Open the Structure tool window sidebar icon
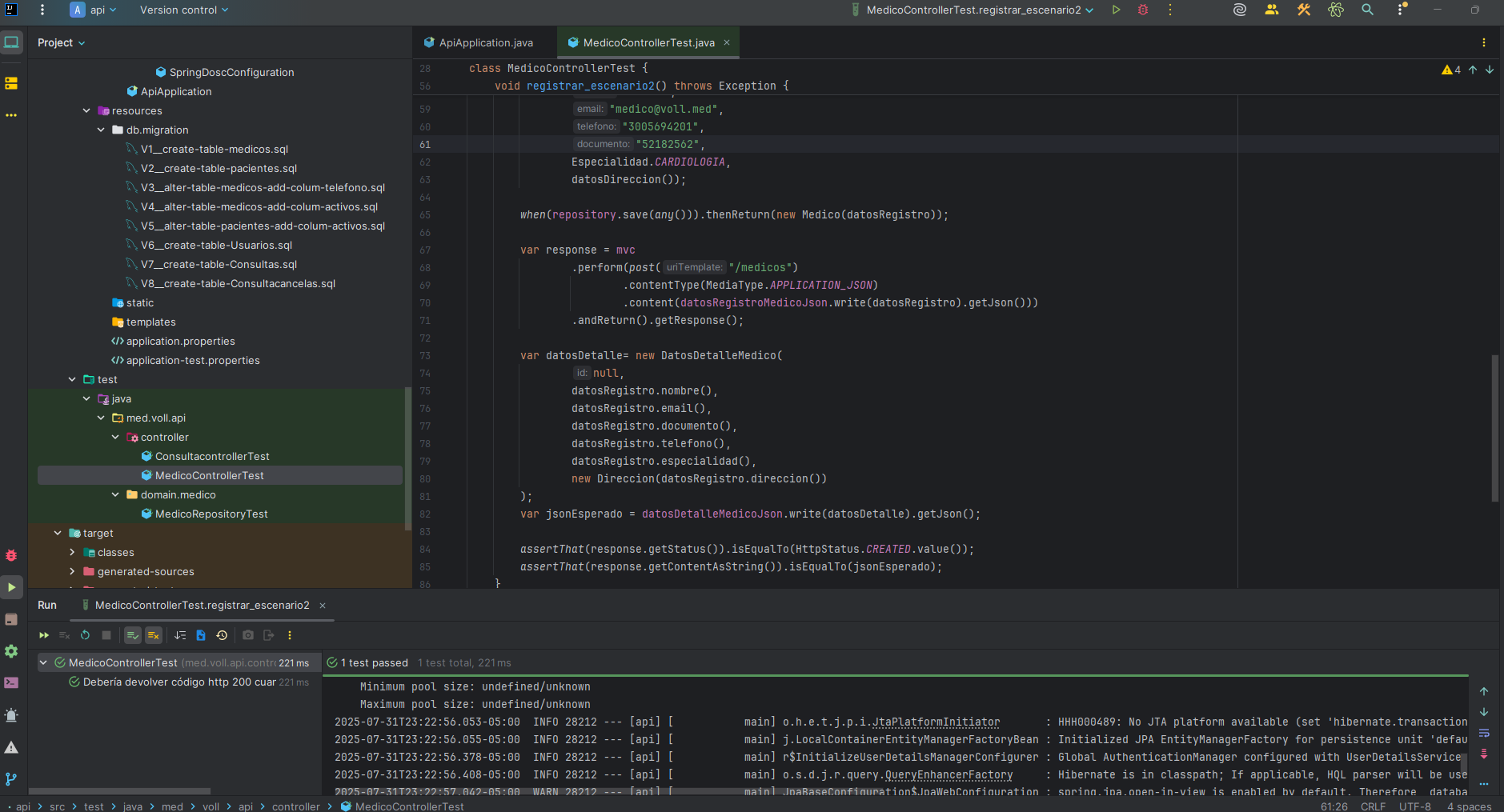This screenshot has width=1504, height=812. 11,83
